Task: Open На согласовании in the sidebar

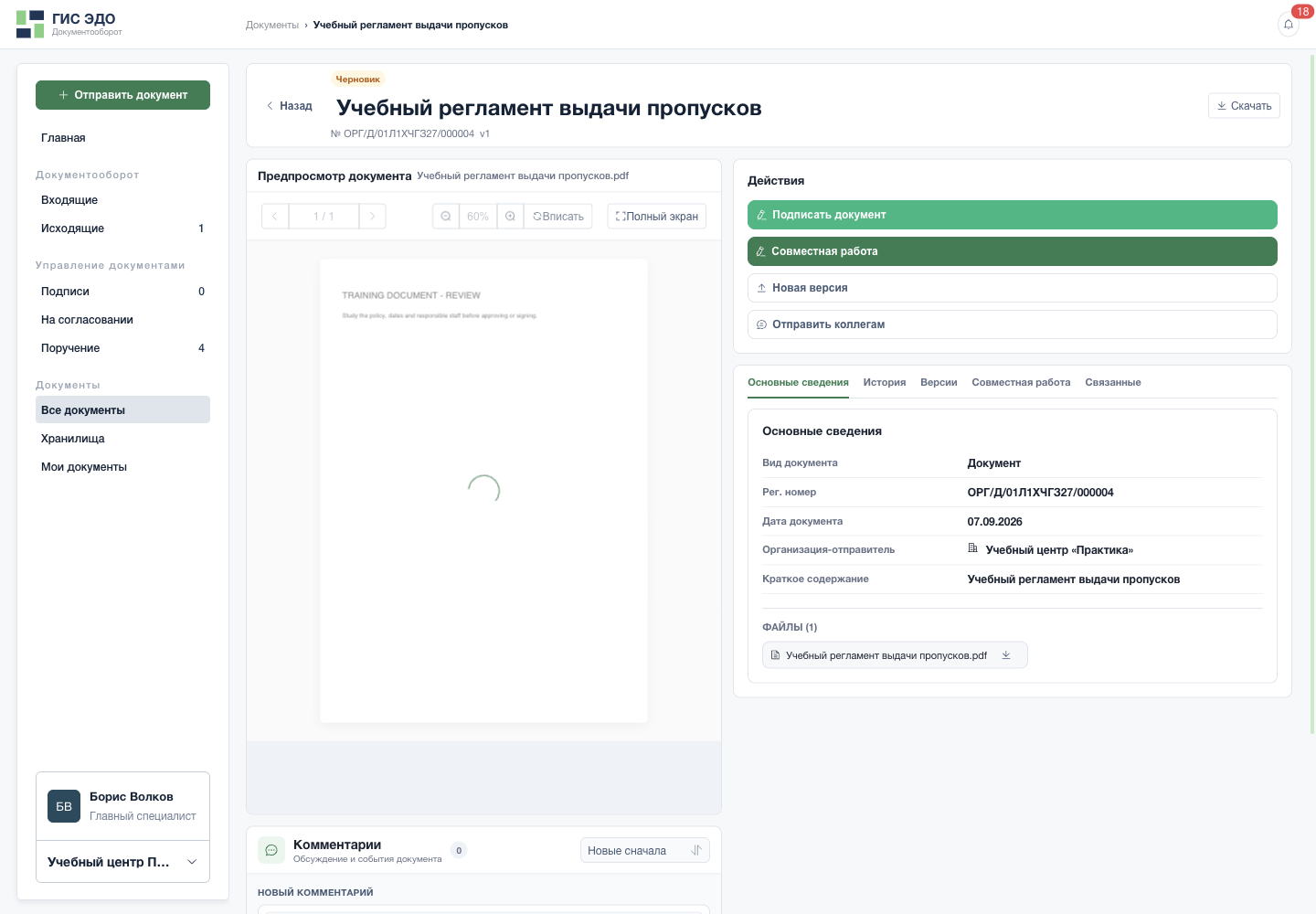Action: pos(122,320)
